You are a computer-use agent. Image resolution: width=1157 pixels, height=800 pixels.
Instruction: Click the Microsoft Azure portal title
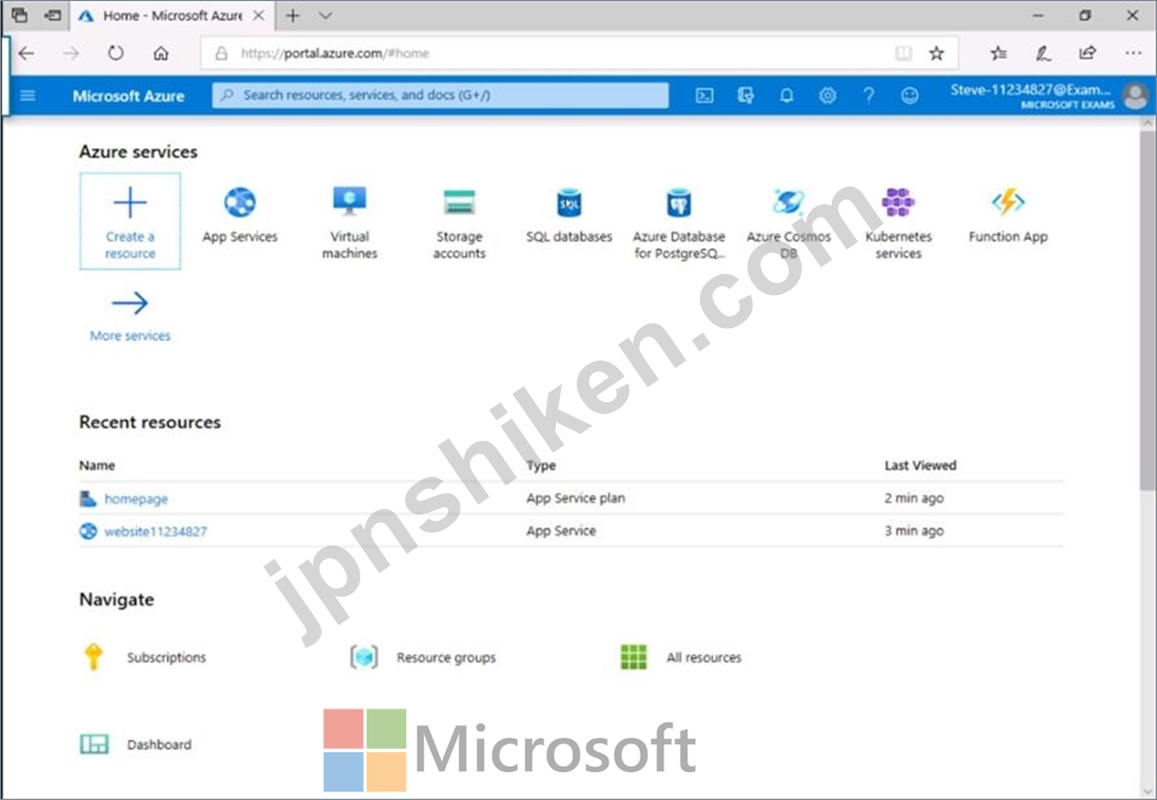(128, 96)
